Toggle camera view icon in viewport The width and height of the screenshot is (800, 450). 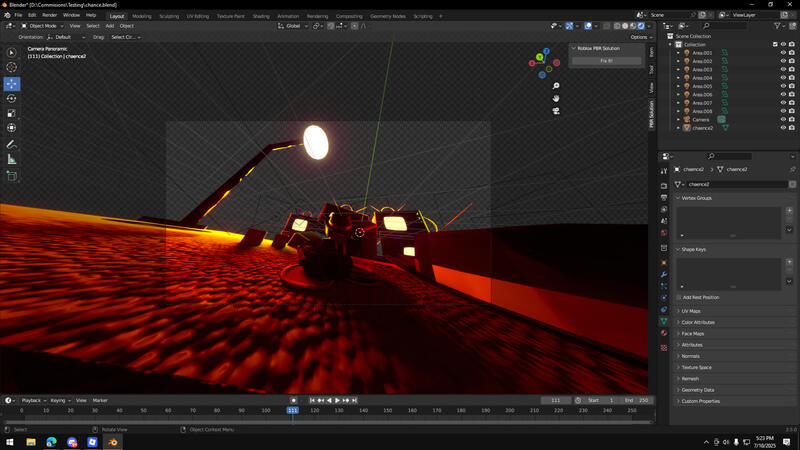coord(556,111)
